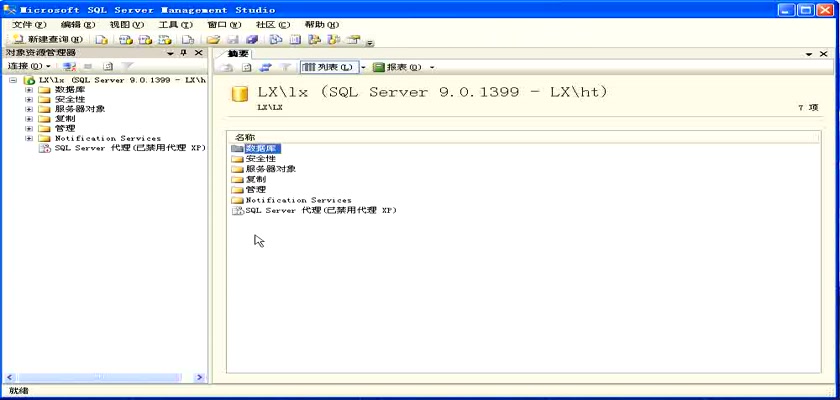840x400 pixels.
Task: Open the Summary pane active files dropdown
Action: click(809, 54)
